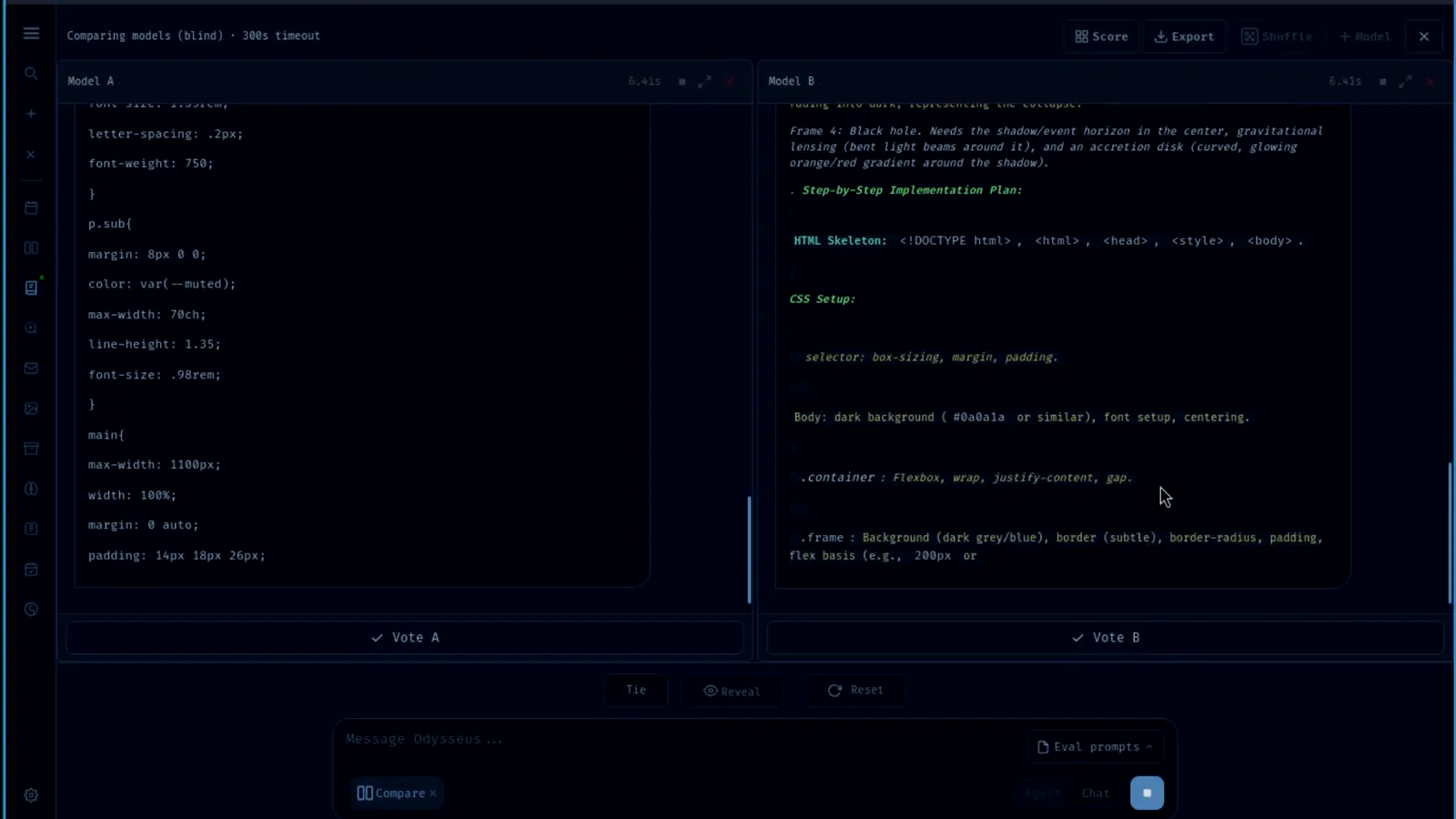Viewport: 1456px width, 819px height.
Task: Open the archive box icon in sidebar
Action: point(31,449)
